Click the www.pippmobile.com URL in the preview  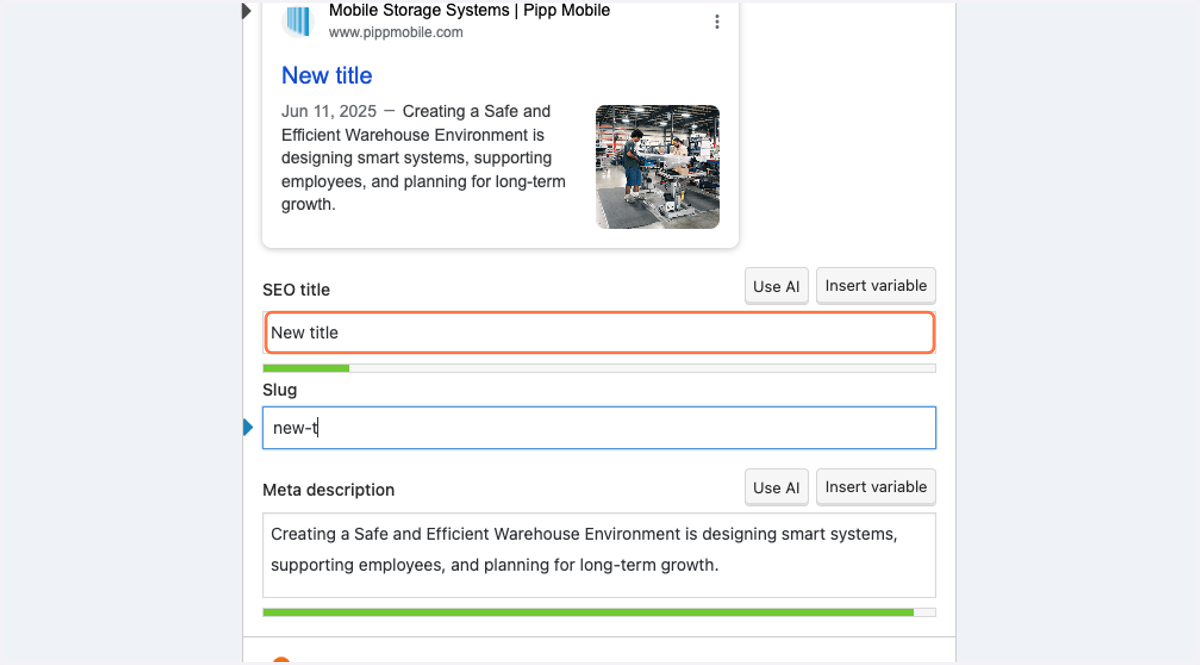coord(396,32)
